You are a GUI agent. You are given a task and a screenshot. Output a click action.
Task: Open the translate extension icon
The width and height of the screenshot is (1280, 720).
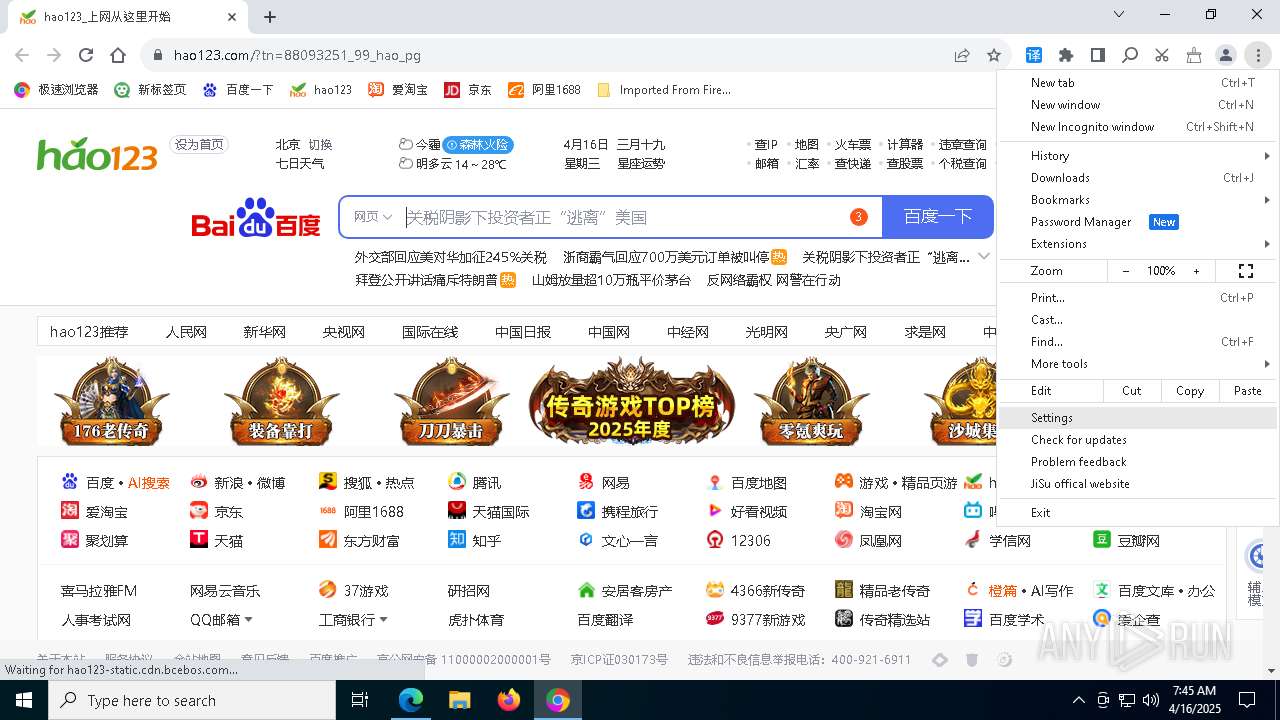[1034, 55]
